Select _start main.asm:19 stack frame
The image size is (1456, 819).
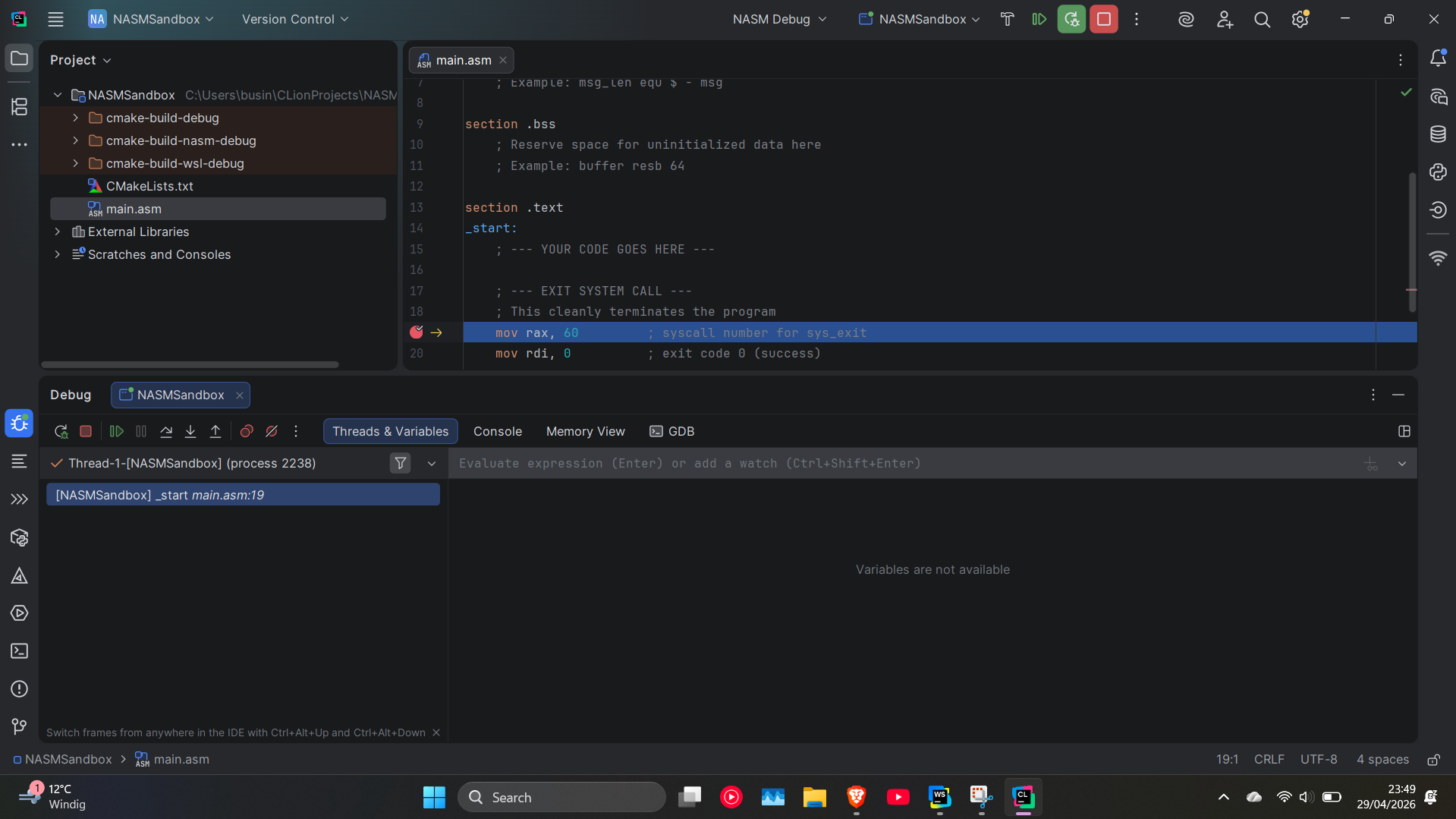(x=243, y=495)
